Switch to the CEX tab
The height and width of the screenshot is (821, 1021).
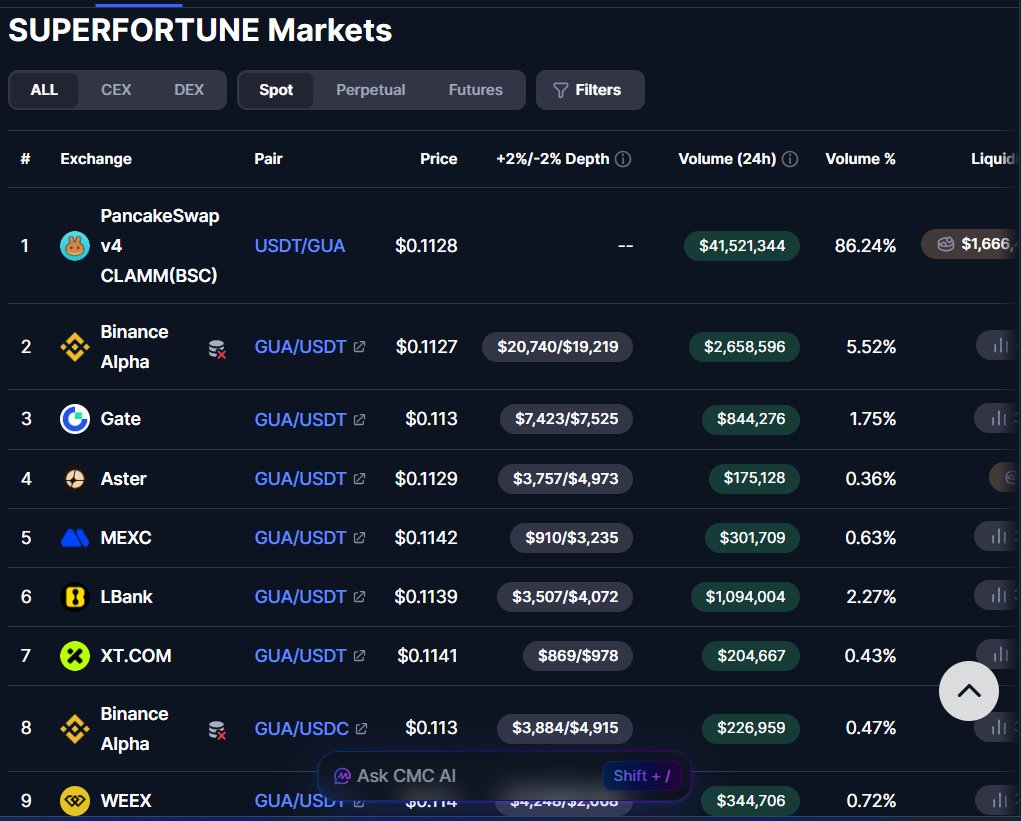point(116,90)
